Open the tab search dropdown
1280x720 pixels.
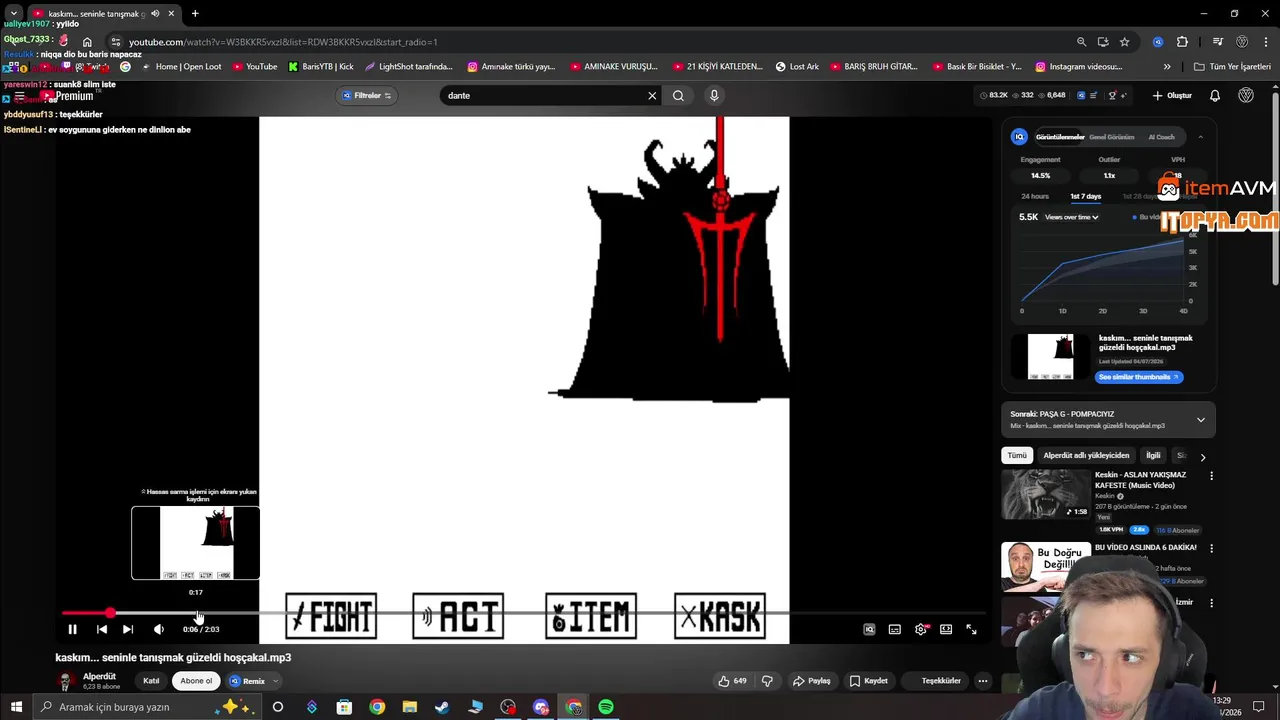click(13, 14)
